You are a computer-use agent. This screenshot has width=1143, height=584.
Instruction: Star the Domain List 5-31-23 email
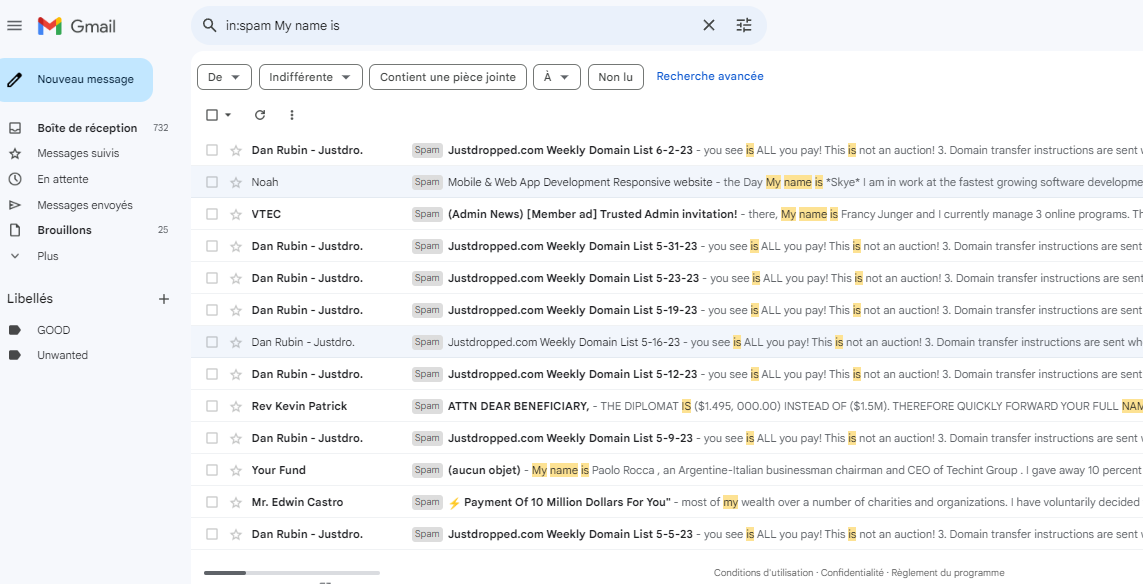pyautogui.click(x=235, y=246)
